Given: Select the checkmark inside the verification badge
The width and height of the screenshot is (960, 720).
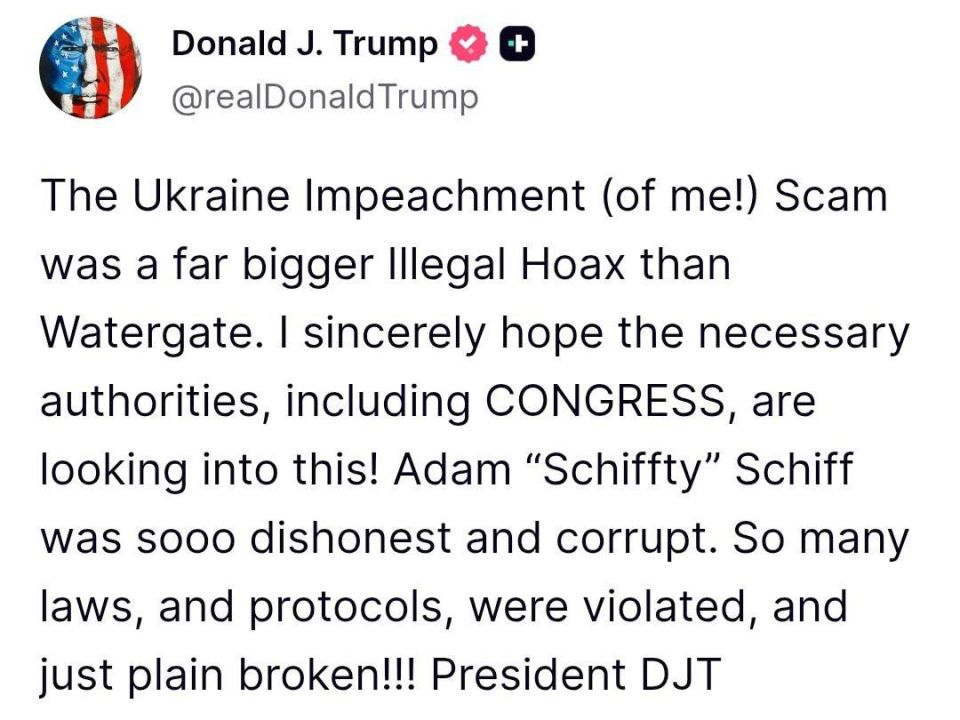Looking at the screenshot, I should point(466,43).
